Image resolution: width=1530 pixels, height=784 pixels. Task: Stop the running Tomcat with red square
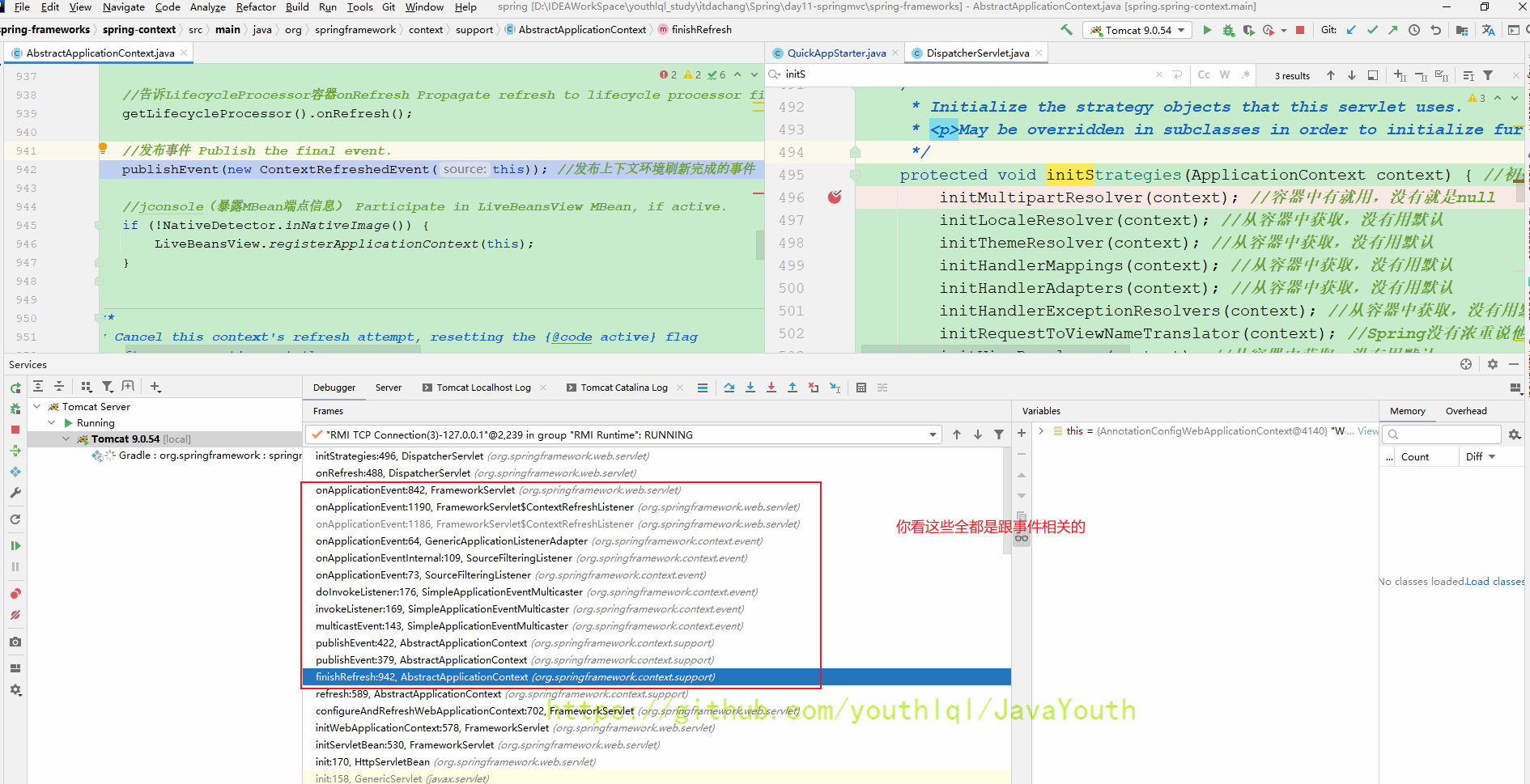click(x=1300, y=30)
